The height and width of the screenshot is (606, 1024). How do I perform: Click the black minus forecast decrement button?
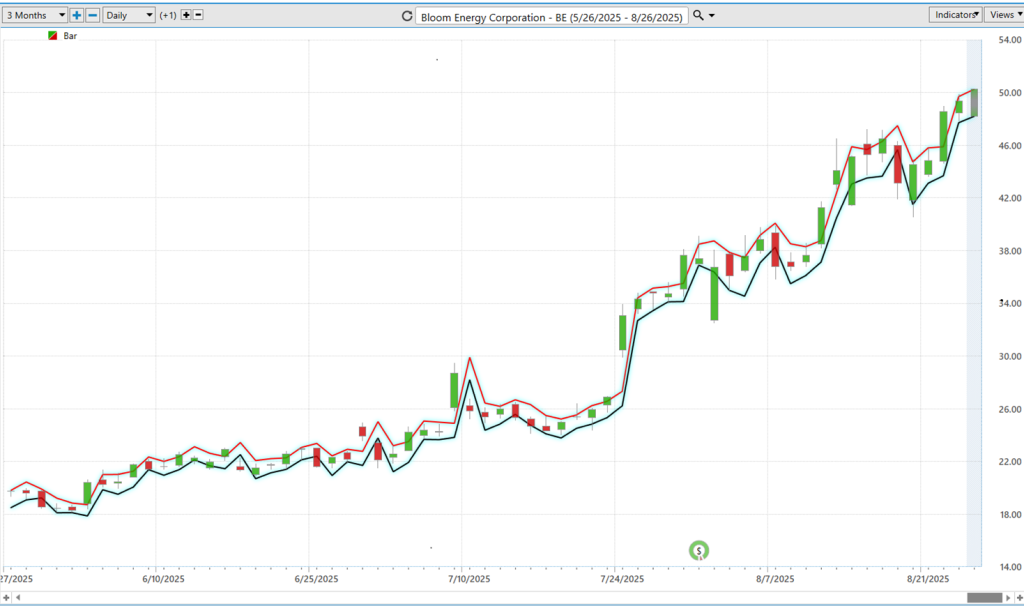coord(198,15)
